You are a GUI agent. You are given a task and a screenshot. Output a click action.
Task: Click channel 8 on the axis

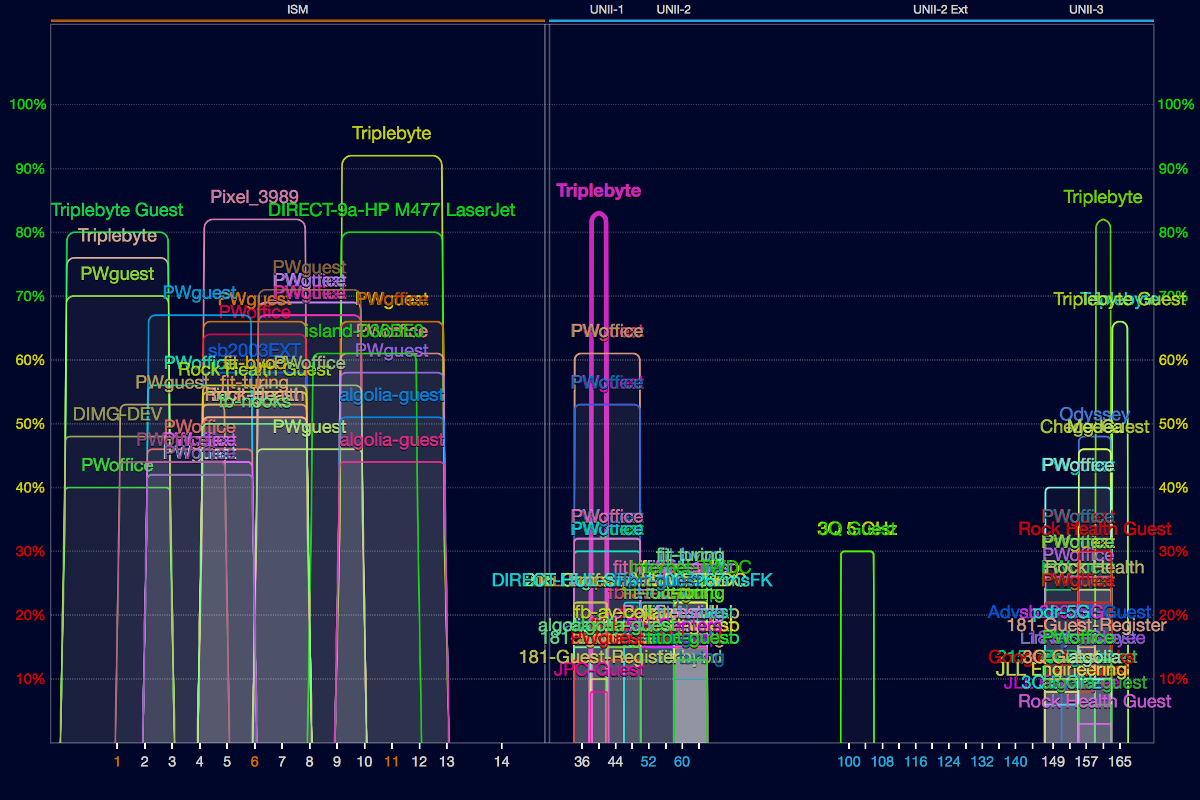click(x=309, y=762)
